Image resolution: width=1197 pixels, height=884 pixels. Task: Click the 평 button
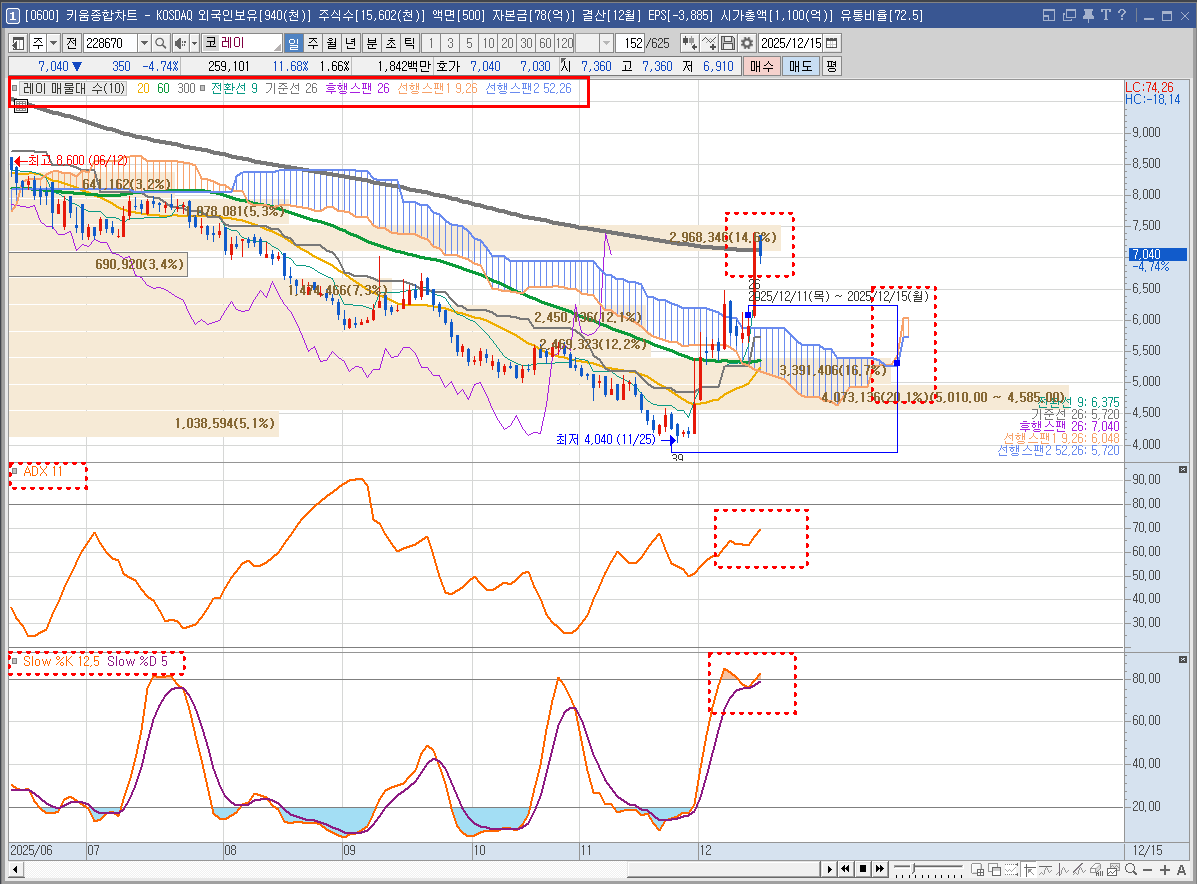coord(831,66)
